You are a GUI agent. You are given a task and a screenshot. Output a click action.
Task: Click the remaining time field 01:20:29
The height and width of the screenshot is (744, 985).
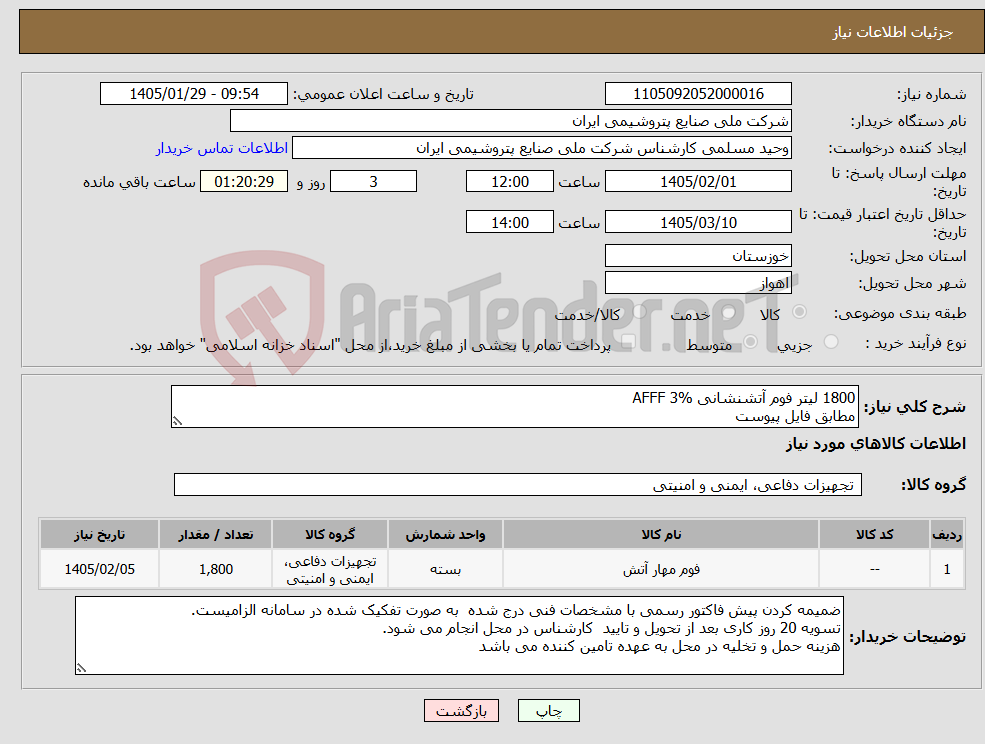pyautogui.click(x=244, y=182)
